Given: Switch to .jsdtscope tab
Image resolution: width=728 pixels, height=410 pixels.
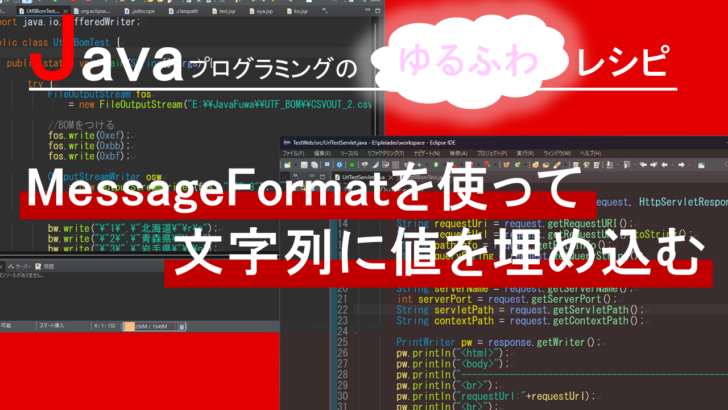Looking at the screenshot, I should tap(140, 11).
